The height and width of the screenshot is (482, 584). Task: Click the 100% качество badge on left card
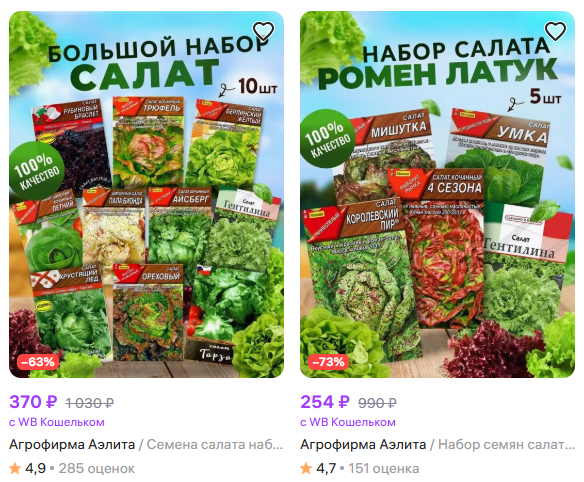click(36, 170)
